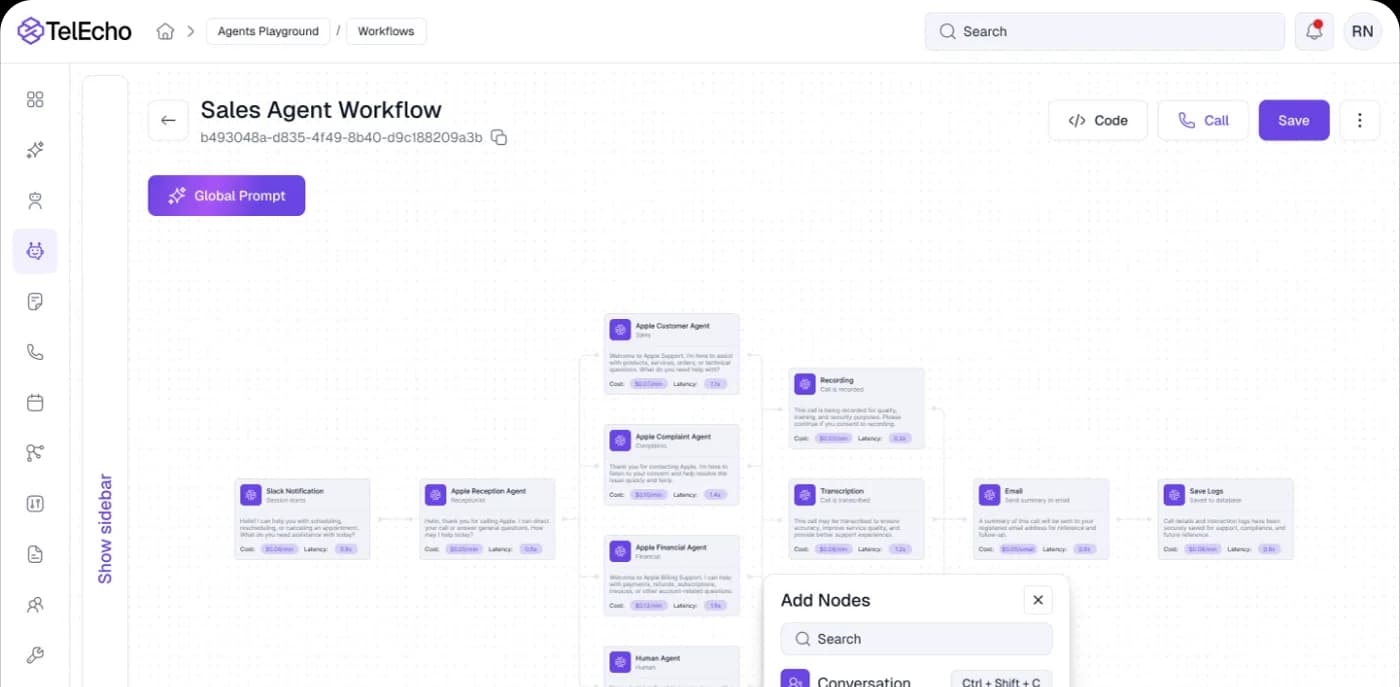Focus the Add Nodes search field
Screen dimensions: 1400x687
(917, 639)
